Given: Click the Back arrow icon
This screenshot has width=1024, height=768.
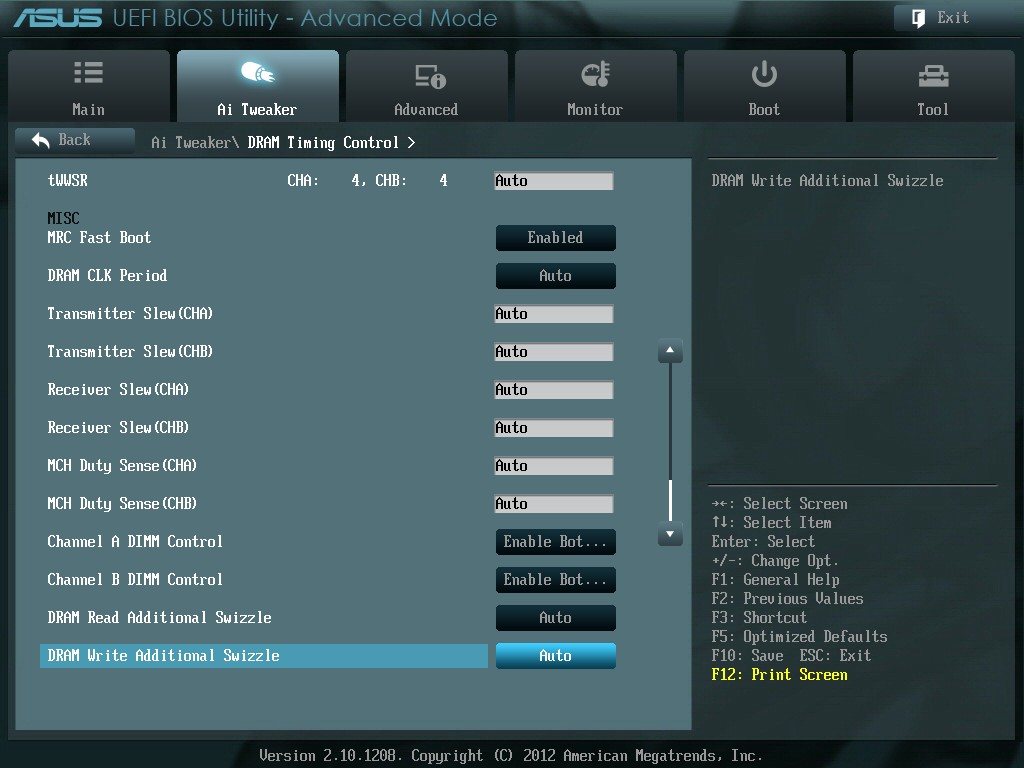Looking at the screenshot, I should tap(41, 141).
